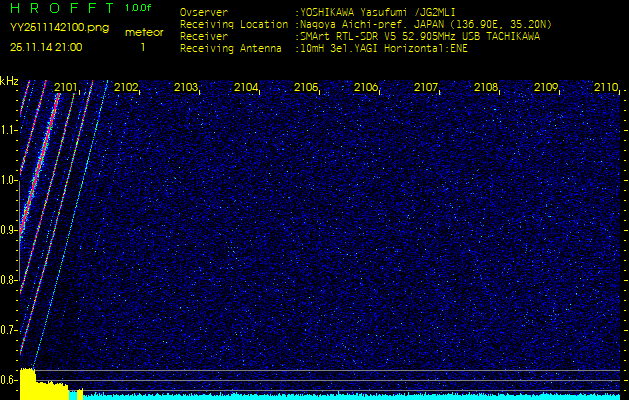Click the HROFFT title text
This screenshot has height=400, width=629.
pyautogui.click(x=58, y=9)
